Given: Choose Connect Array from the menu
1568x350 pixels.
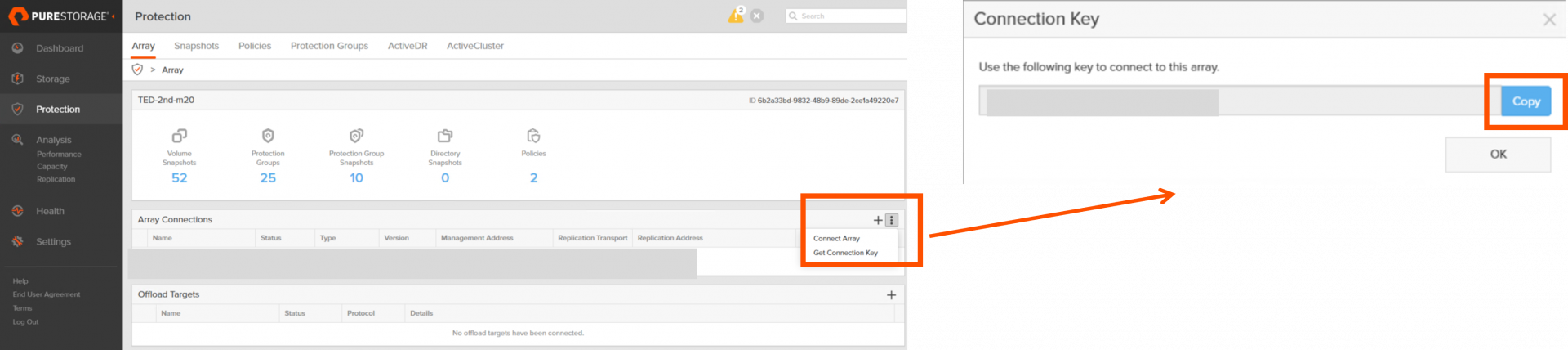Looking at the screenshot, I should [x=836, y=239].
